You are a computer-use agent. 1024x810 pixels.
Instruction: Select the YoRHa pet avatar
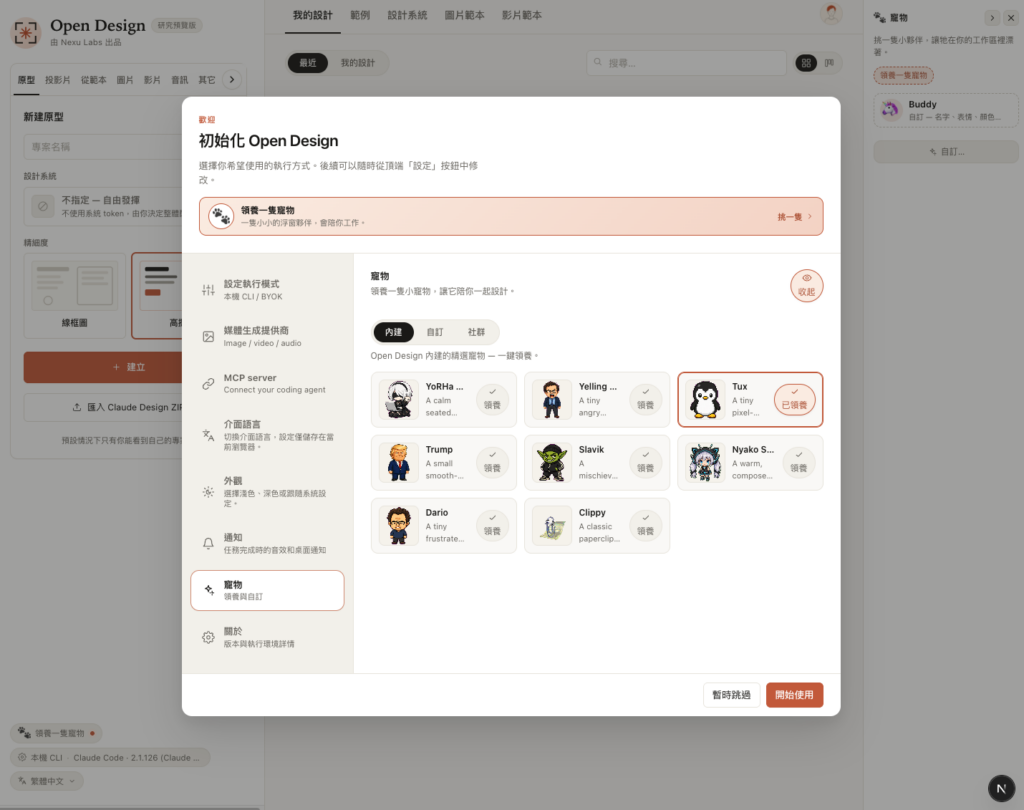click(398, 399)
